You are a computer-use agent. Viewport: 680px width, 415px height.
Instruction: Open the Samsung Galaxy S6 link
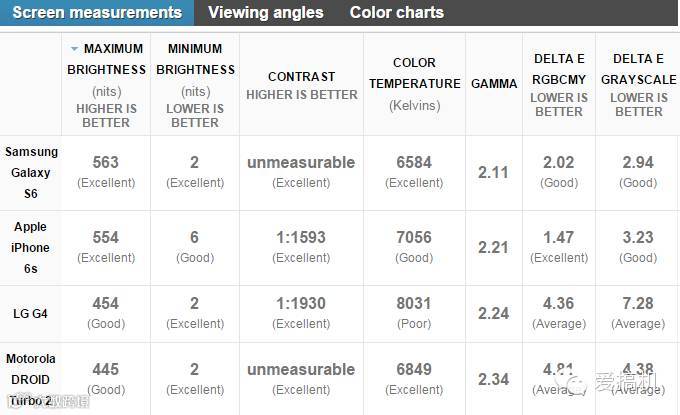[31, 172]
